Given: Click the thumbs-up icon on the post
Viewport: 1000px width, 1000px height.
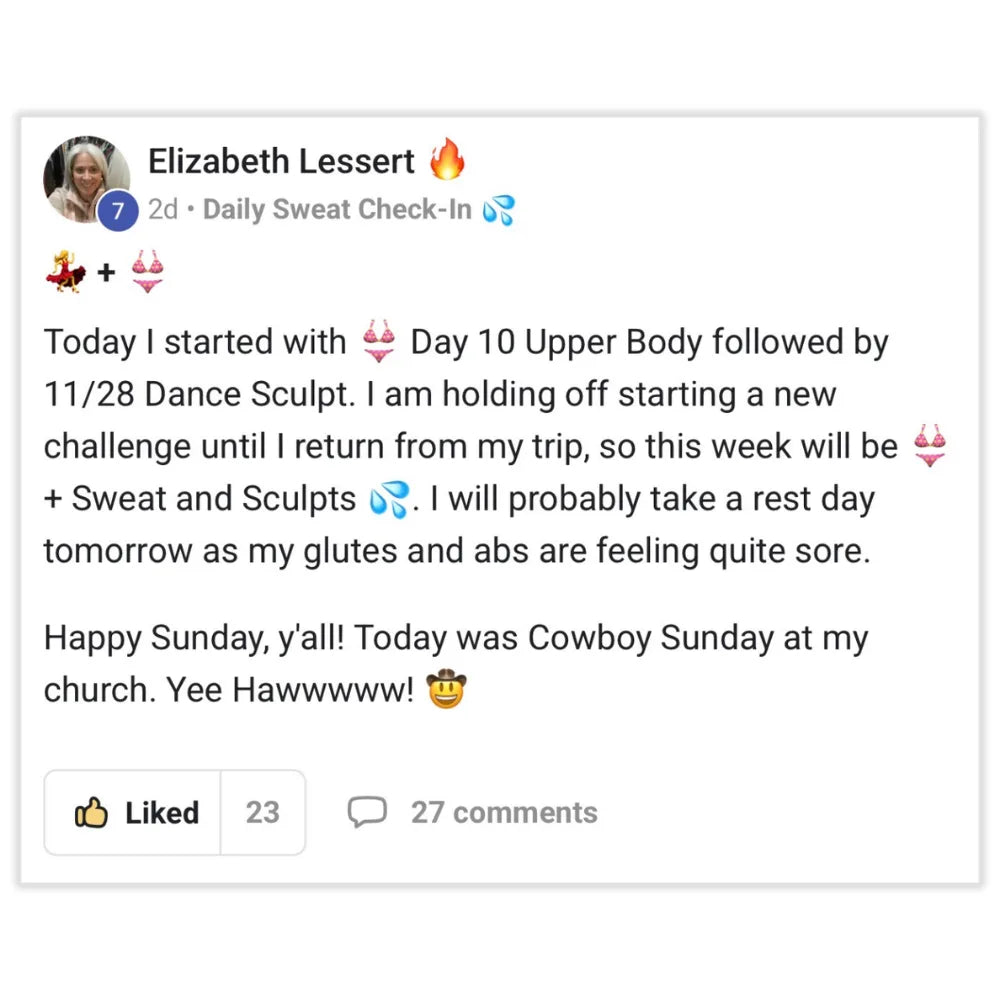Looking at the screenshot, I should [91, 813].
